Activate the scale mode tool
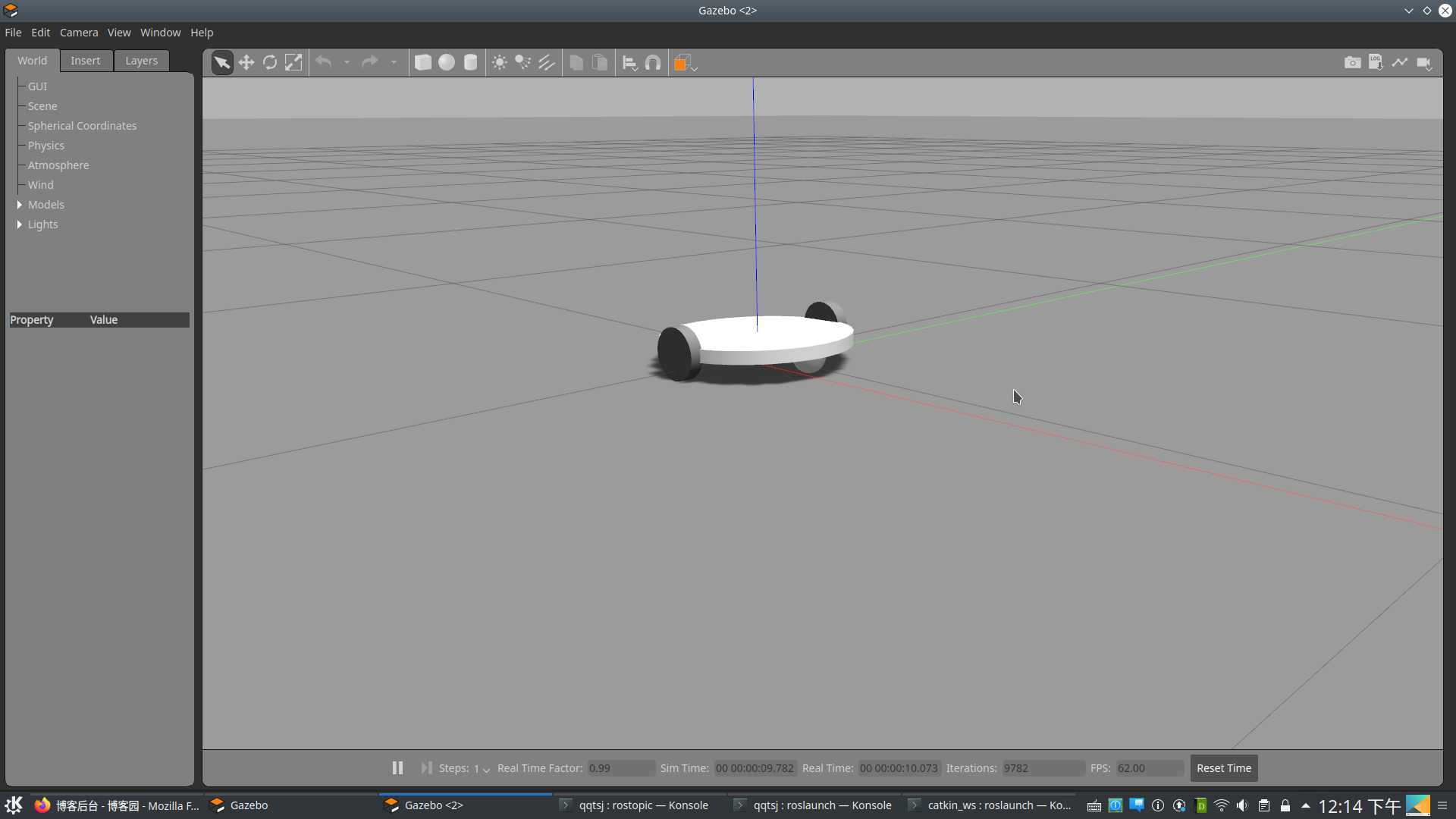 click(293, 63)
